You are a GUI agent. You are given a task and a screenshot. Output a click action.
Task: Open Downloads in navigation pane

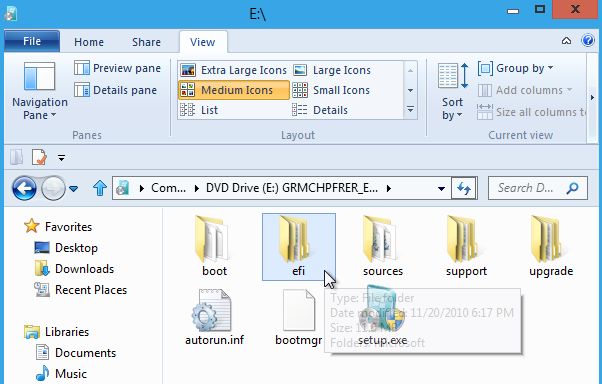[x=74, y=269]
